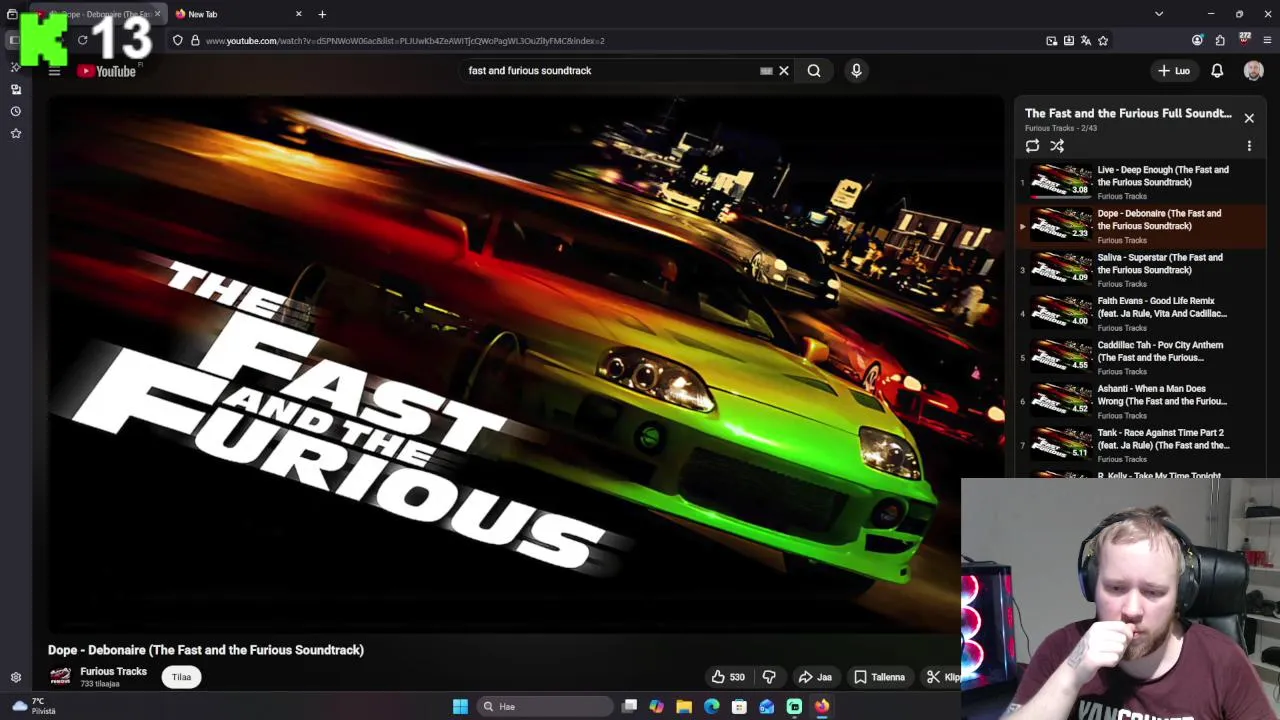This screenshot has width=1280, height=720.
Task: Toggle shuffle playlist
Action: (x=1057, y=146)
